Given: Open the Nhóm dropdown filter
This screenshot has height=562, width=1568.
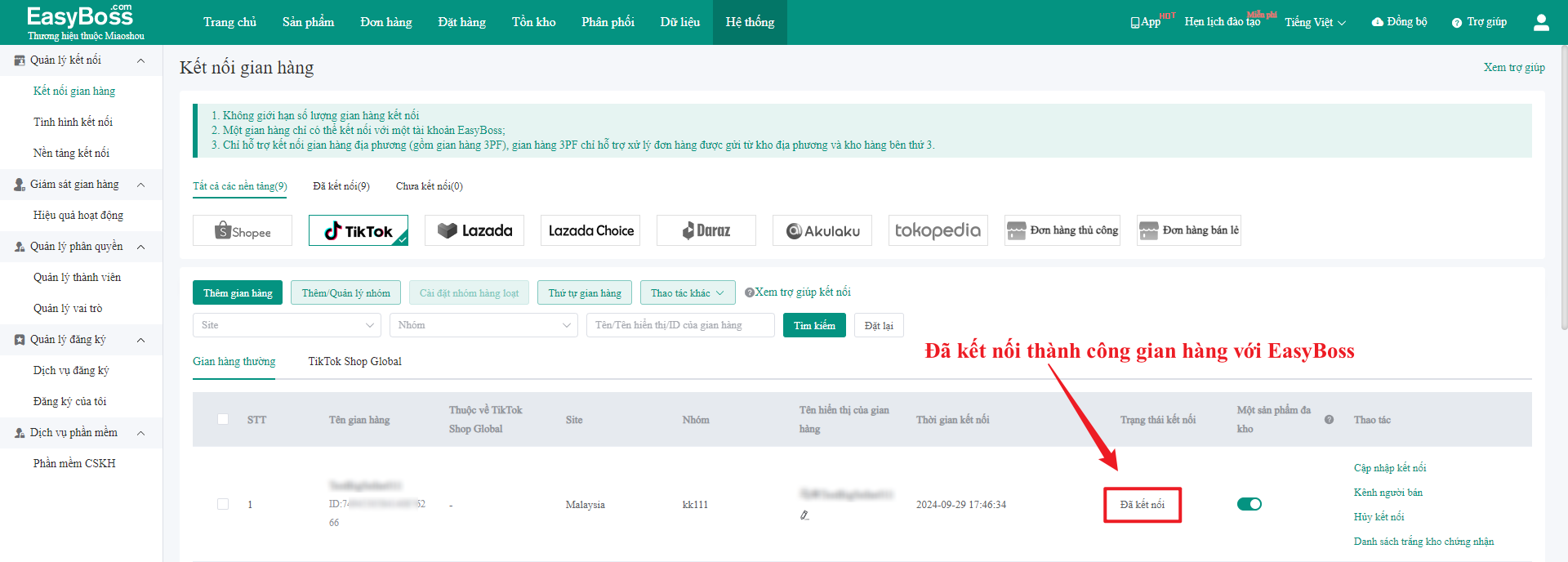Looking at the screenshot, I should [x=483, y=325].
